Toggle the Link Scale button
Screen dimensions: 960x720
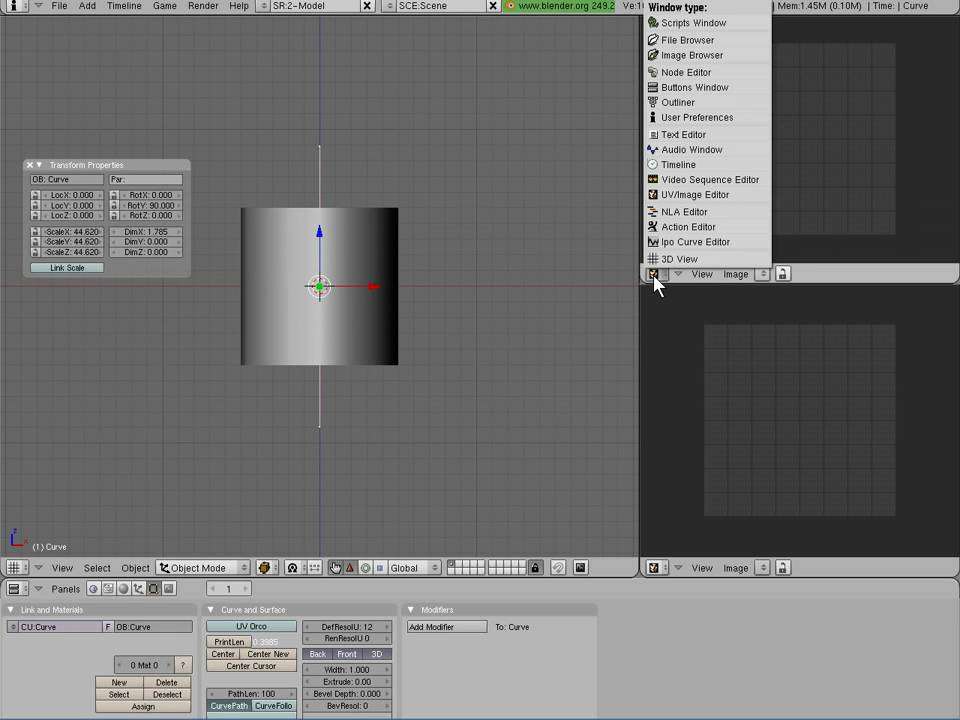click(x=67, y=268)
